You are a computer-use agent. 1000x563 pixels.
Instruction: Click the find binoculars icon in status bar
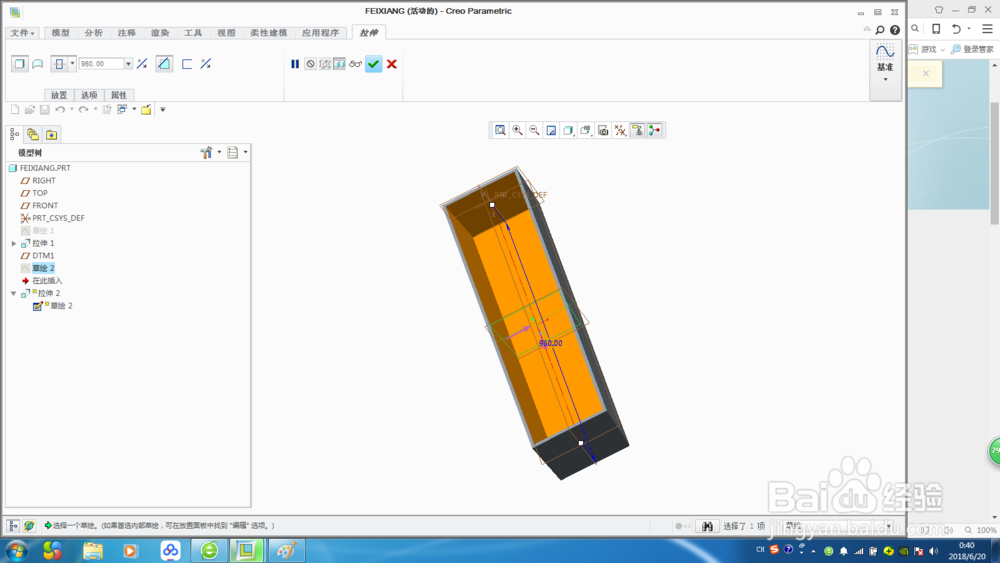[707, 526]
